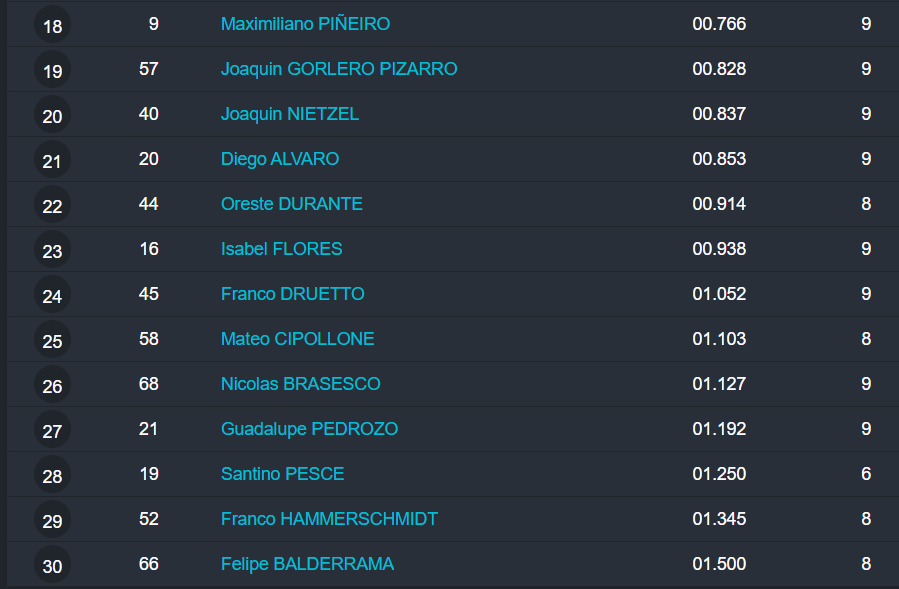Click Guadalupe PEDROZO's name link
899x589 pixels.
310,429
